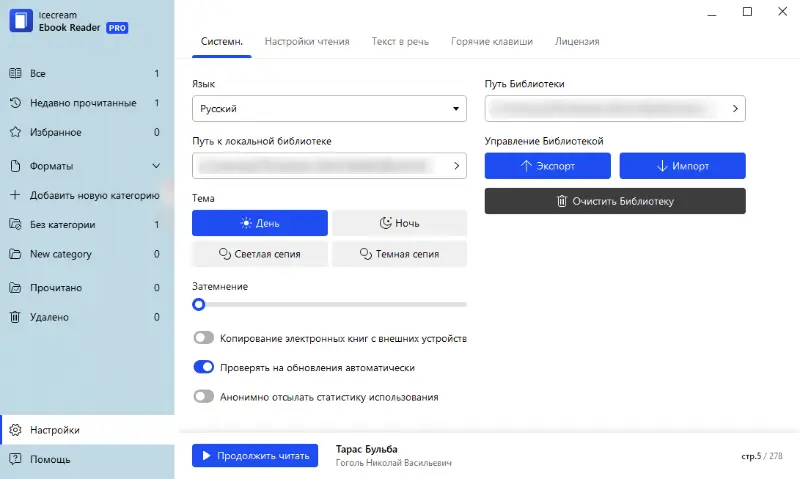Select the Ночь theme label
800x479 pixels.
(407, 223)
